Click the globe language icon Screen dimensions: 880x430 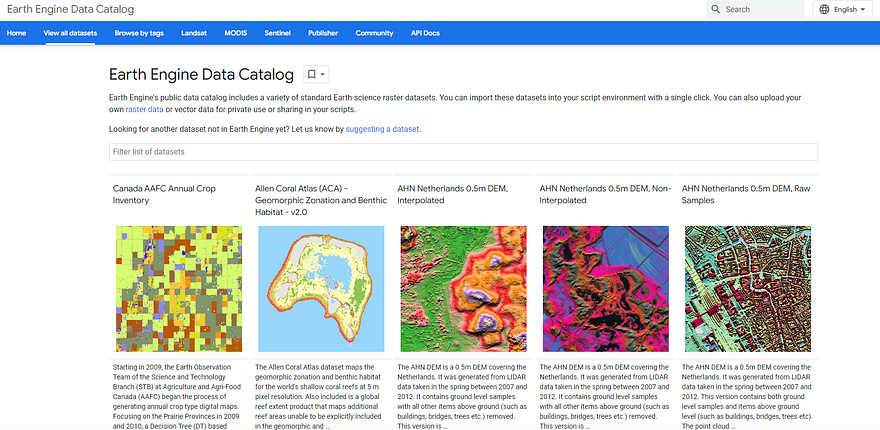(x=824, y=10)
